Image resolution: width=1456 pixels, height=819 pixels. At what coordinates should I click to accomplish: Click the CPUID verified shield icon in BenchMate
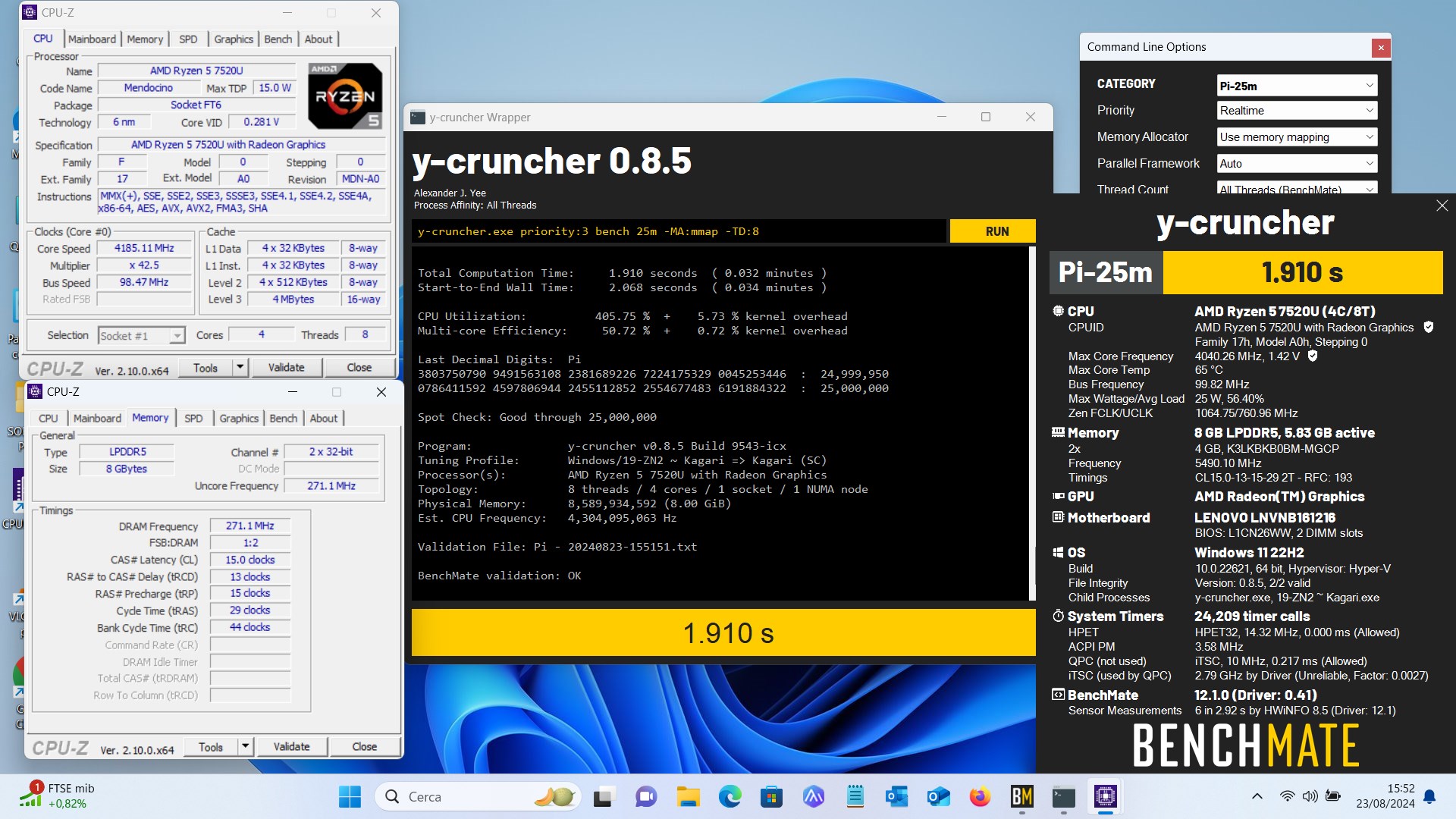coord(1429,328)
